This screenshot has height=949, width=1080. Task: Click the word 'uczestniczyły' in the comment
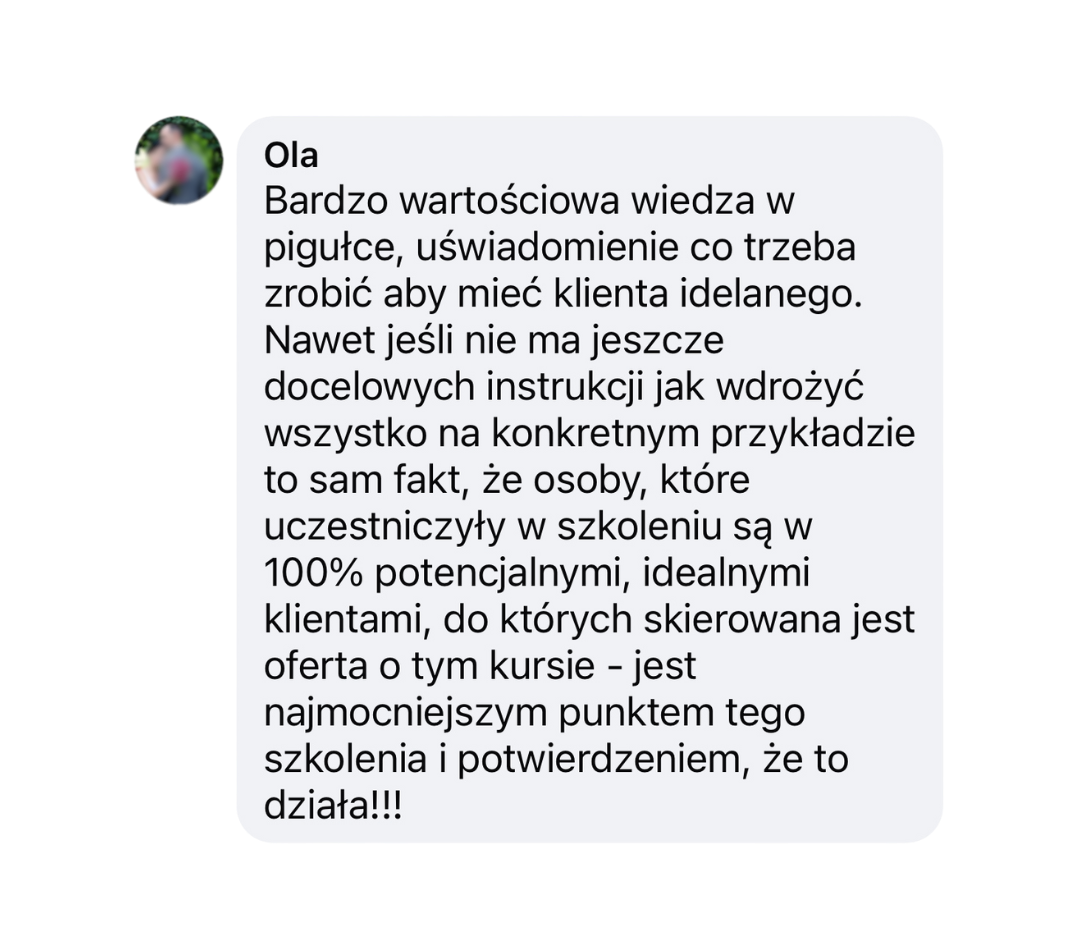[384, 528]
